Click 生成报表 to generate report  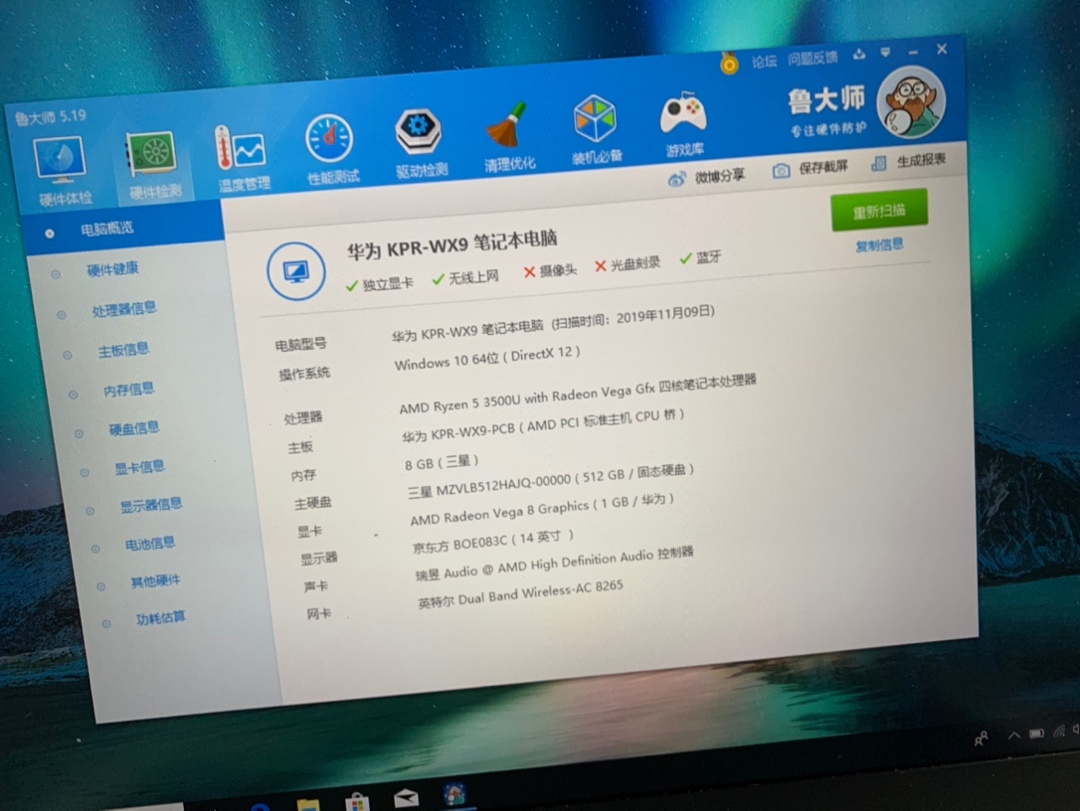point(909,161)
